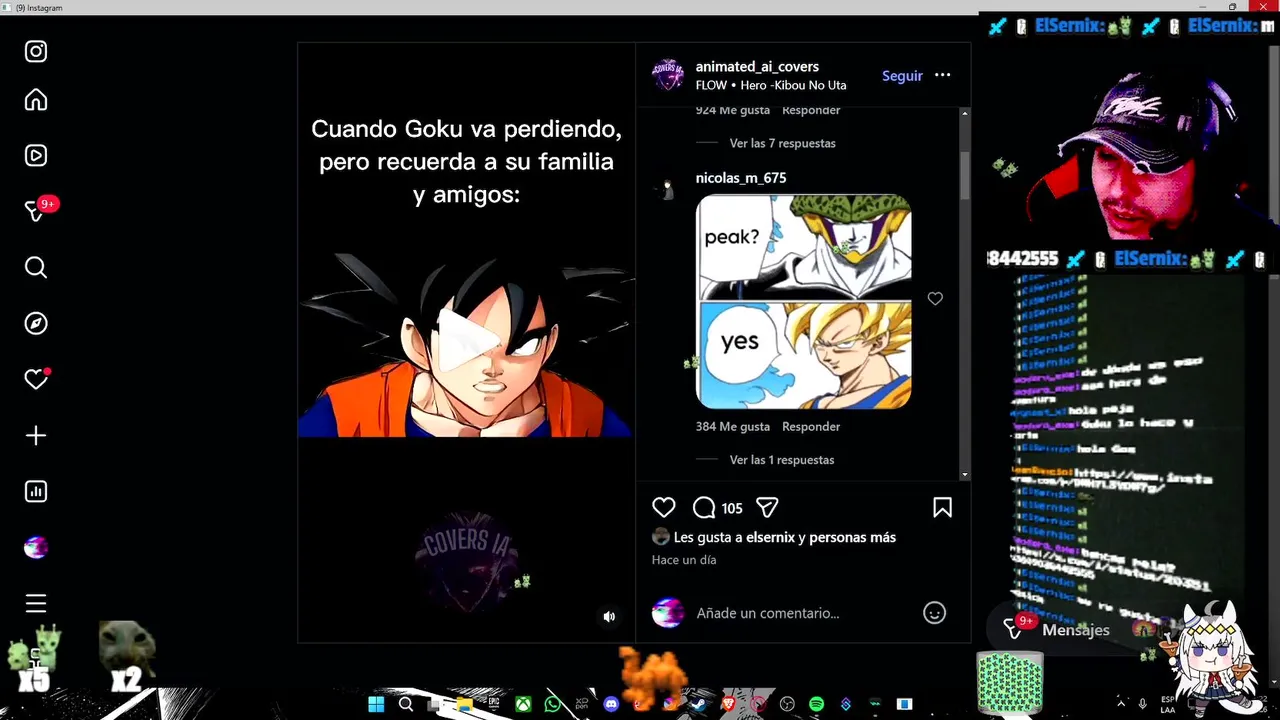Open Windows taskbar search
Image resolution: width=1280 pixels, height=720 pixels.
click(406, 704)
